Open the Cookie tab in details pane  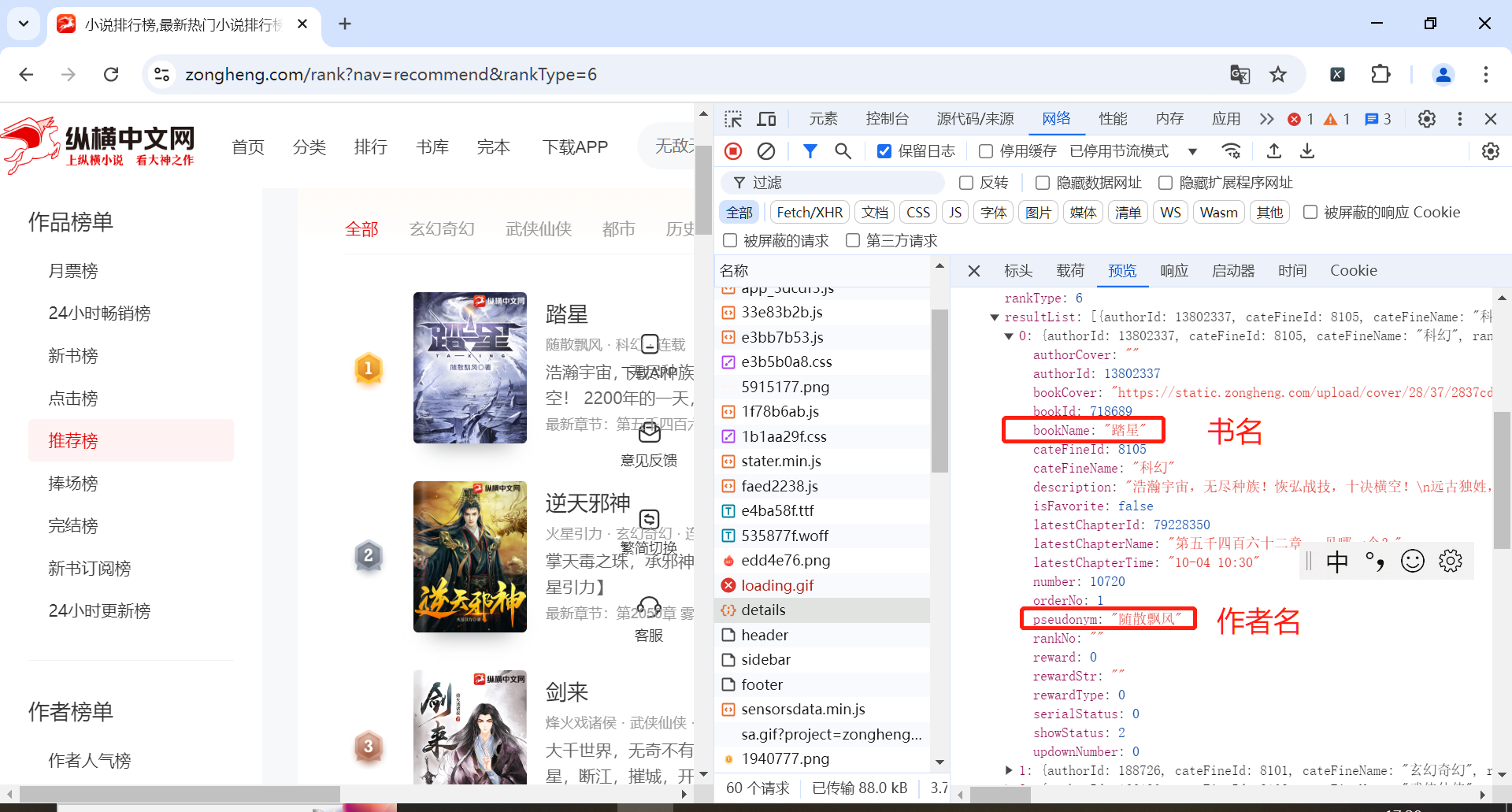(x=1354, y=271)
